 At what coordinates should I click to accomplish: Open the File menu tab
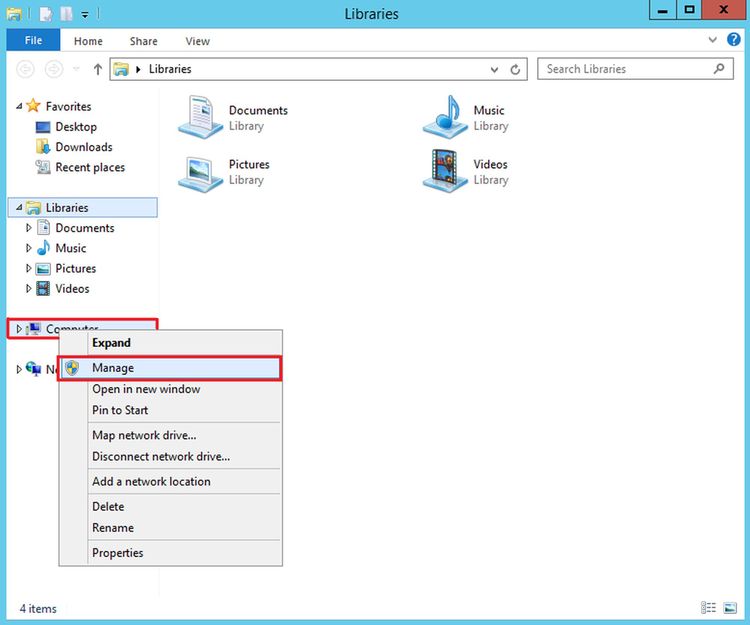pyautogui.click(x=33, y=40)
